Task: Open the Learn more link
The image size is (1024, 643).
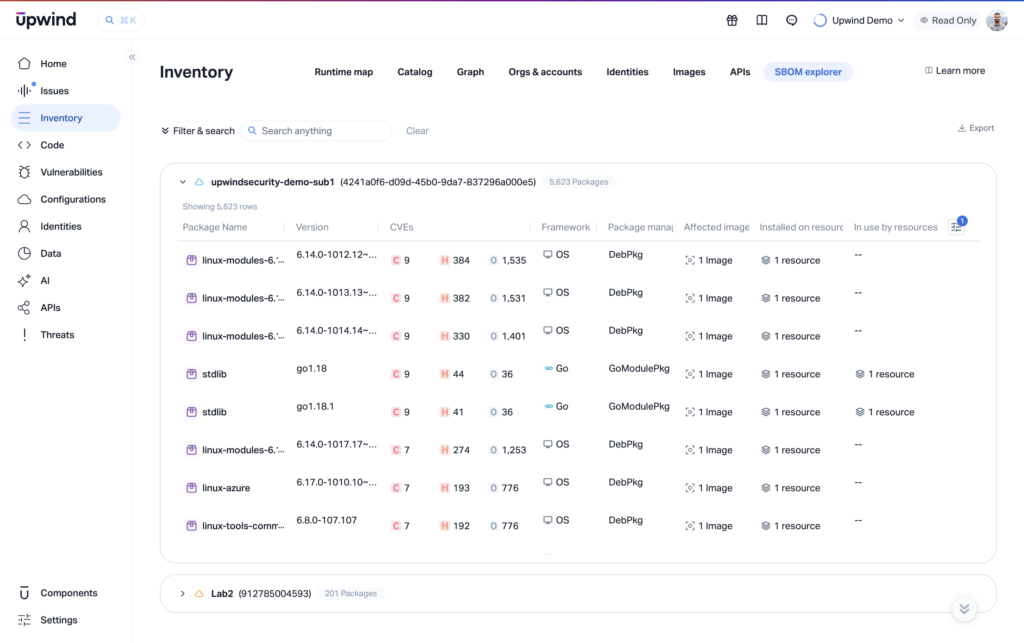Action: pos(955,71)
